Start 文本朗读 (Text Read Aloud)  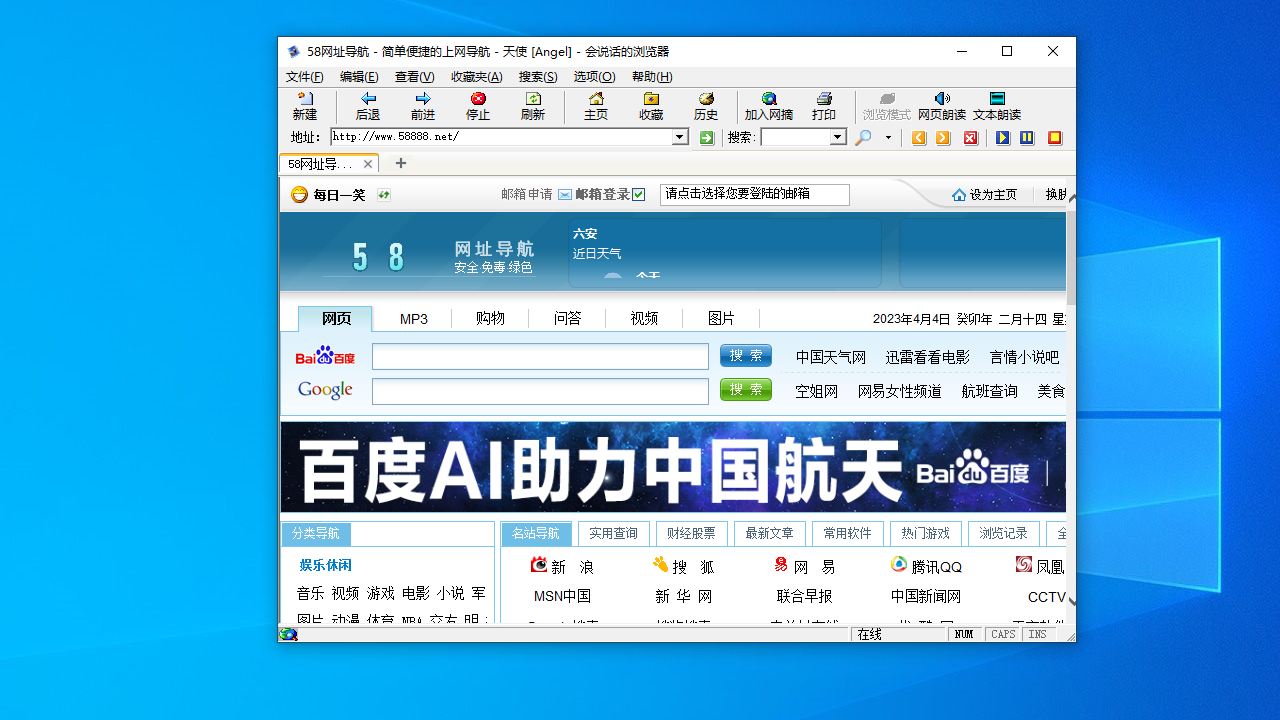coord(995,106)
